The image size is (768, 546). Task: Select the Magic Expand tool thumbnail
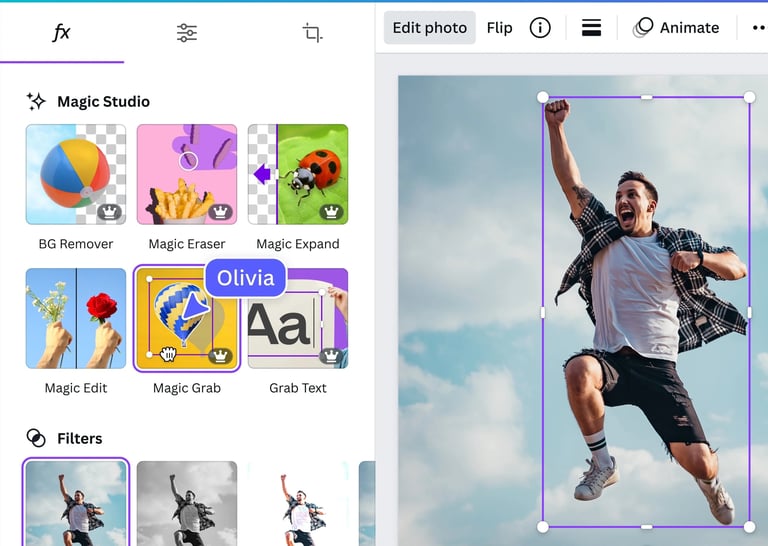(x=298, y=174)
